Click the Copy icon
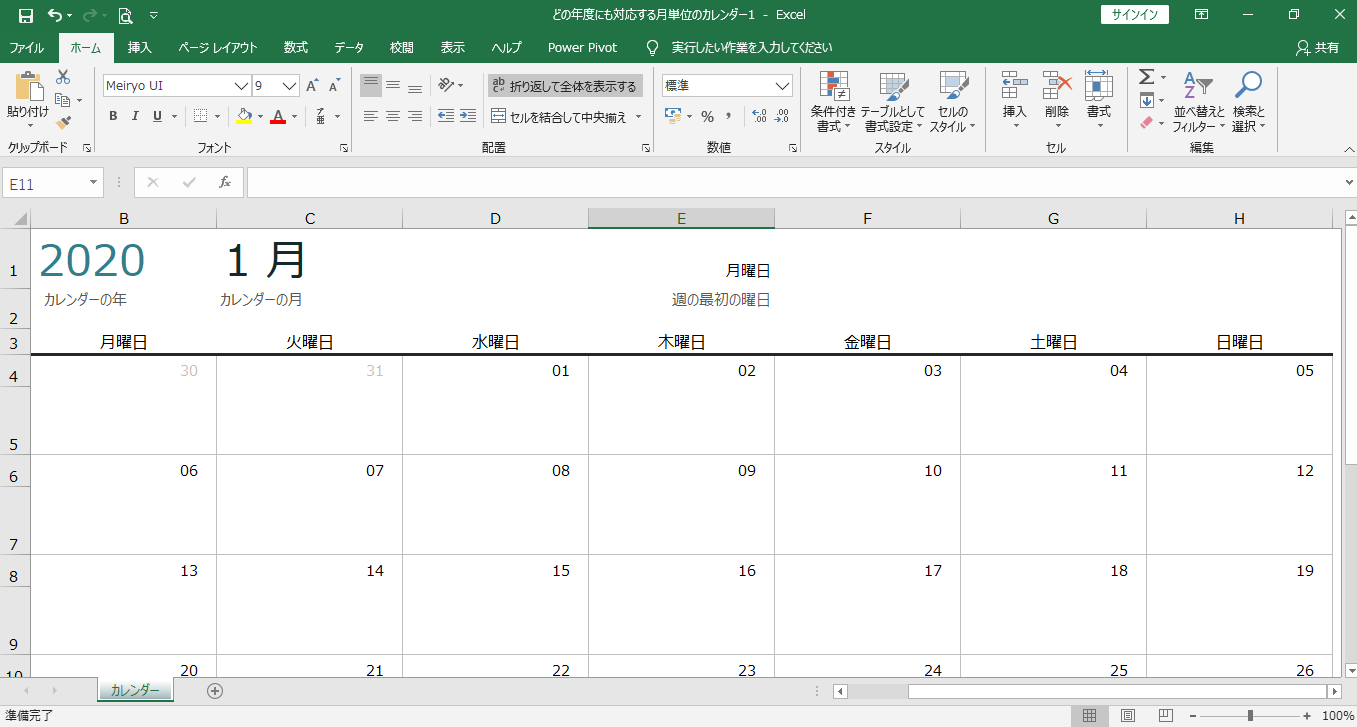The image size is (1357, 727). (x=63, y=100)
